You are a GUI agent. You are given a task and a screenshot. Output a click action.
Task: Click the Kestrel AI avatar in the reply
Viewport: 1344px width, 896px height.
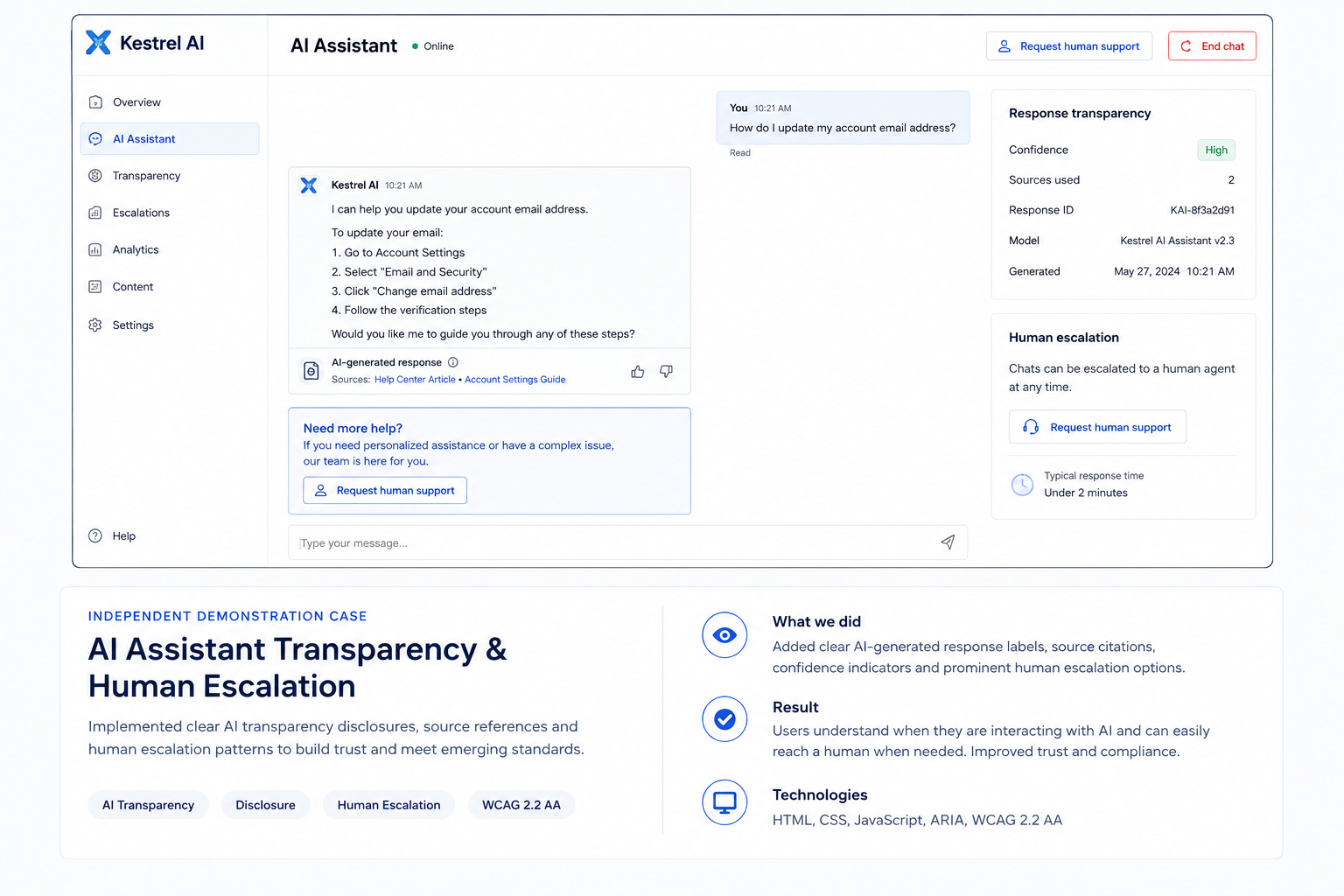(x=309, y=185)
